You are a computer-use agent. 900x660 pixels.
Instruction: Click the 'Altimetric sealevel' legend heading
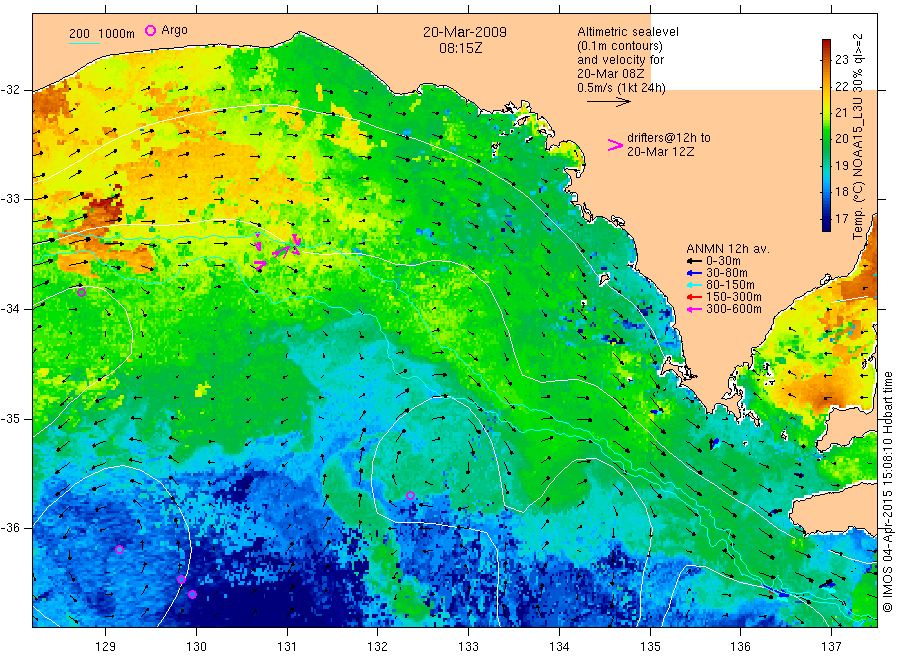coord(628,32)
